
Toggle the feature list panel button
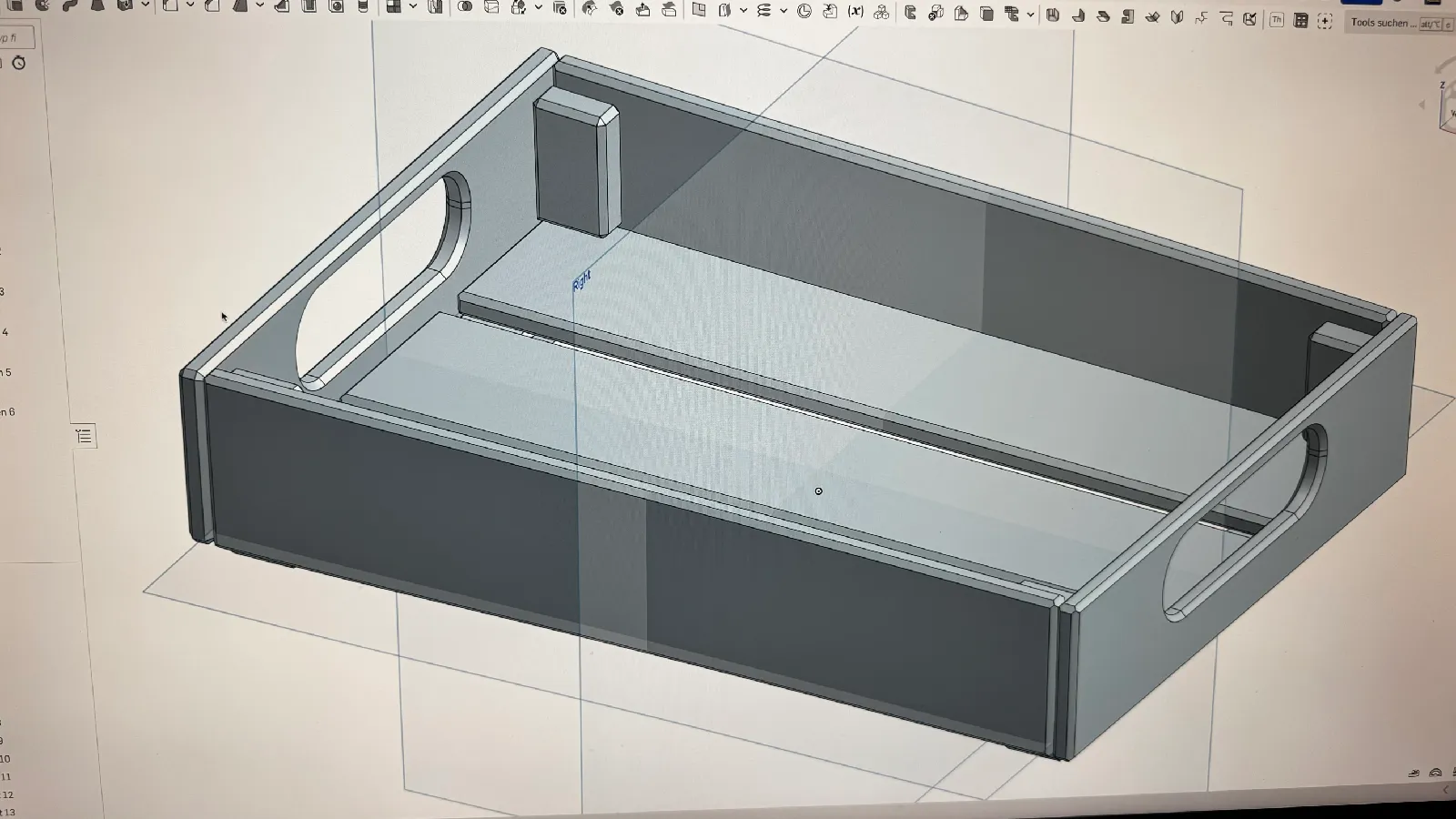pos(84,436)
